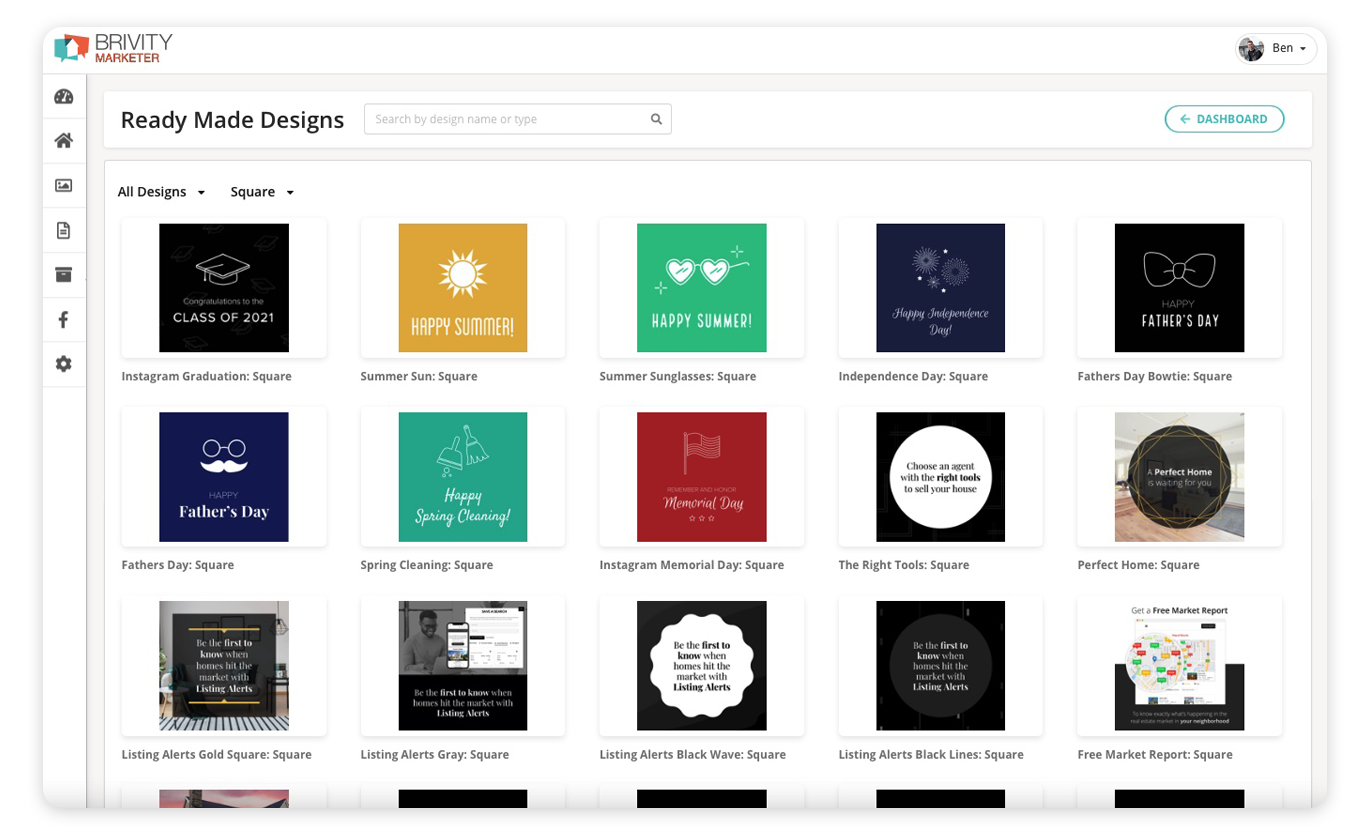Select Listing Alerts Gray thumbnail

462,666
